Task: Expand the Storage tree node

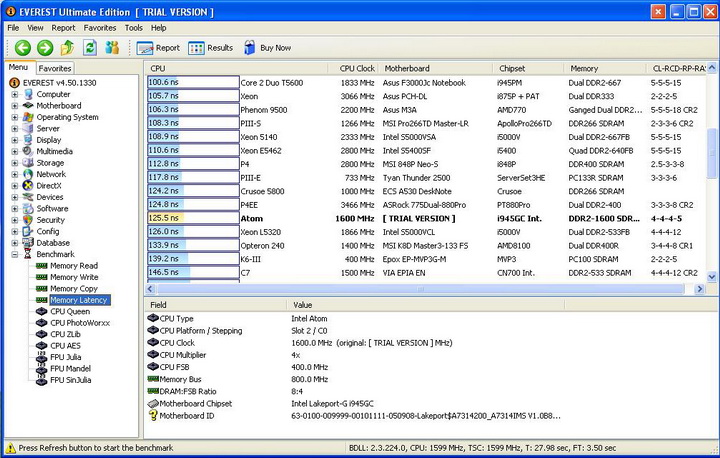Action: 15,163
